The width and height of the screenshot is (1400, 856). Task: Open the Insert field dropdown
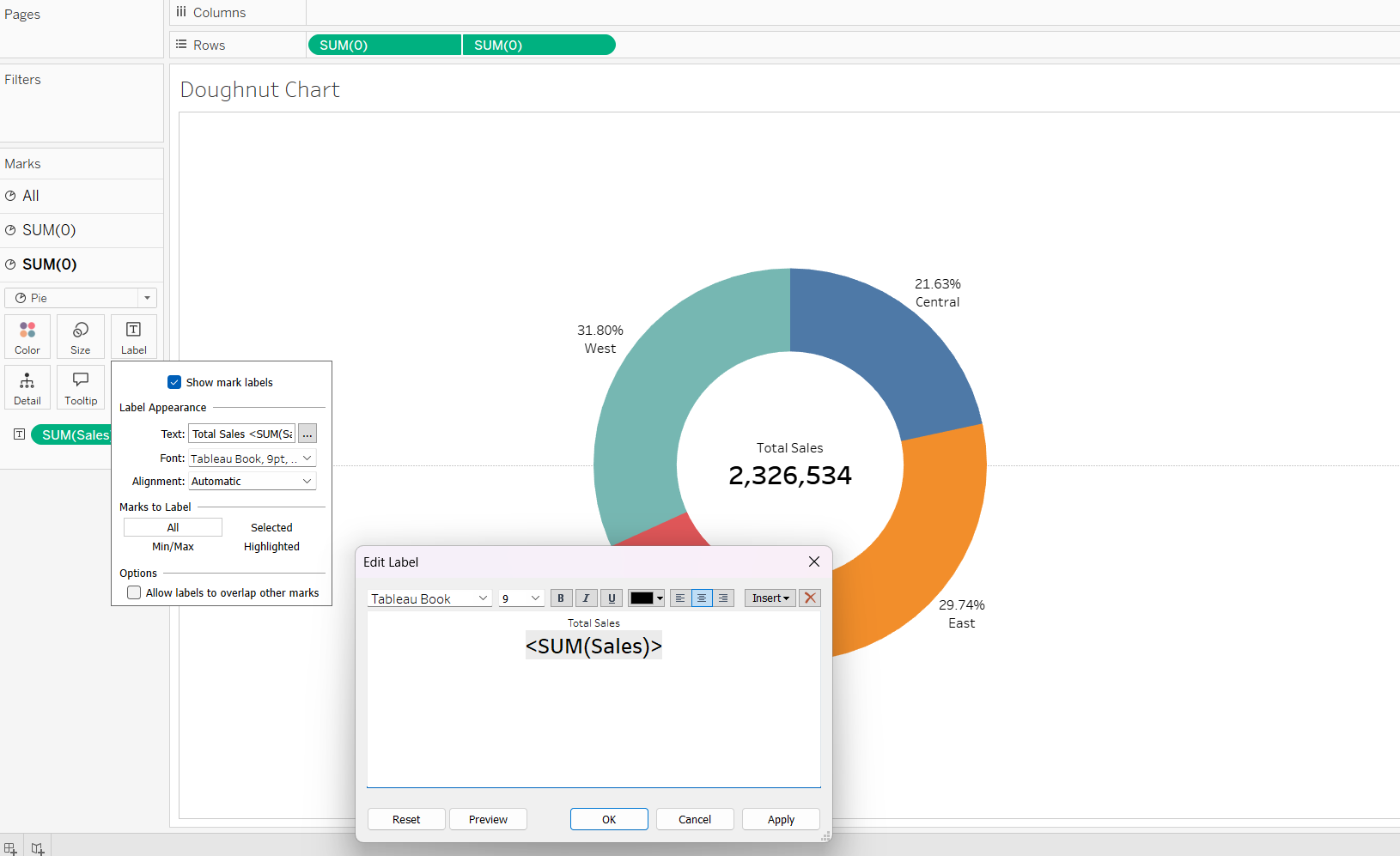coord(770,598)
